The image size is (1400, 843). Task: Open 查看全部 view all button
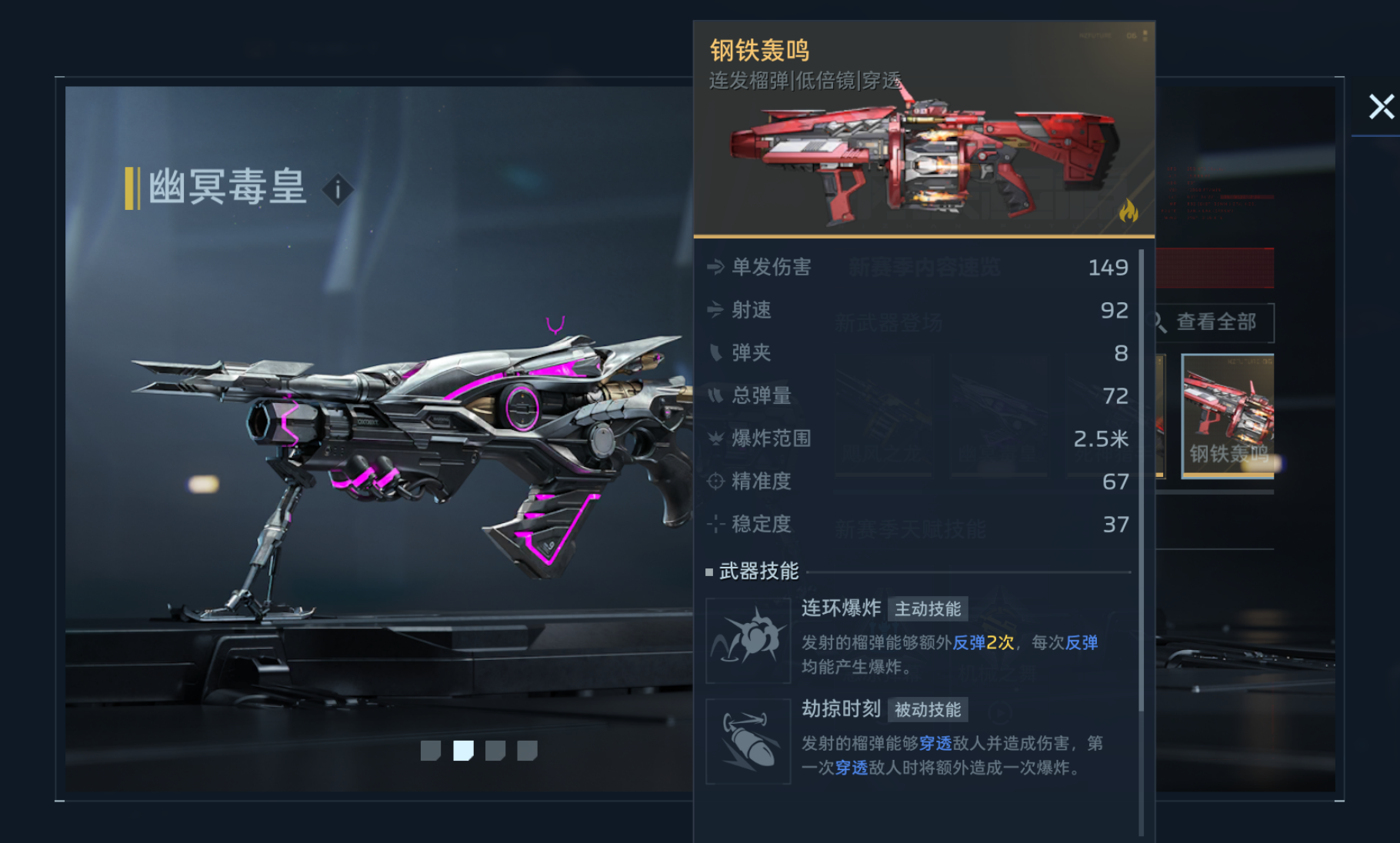click(1214, 322)
